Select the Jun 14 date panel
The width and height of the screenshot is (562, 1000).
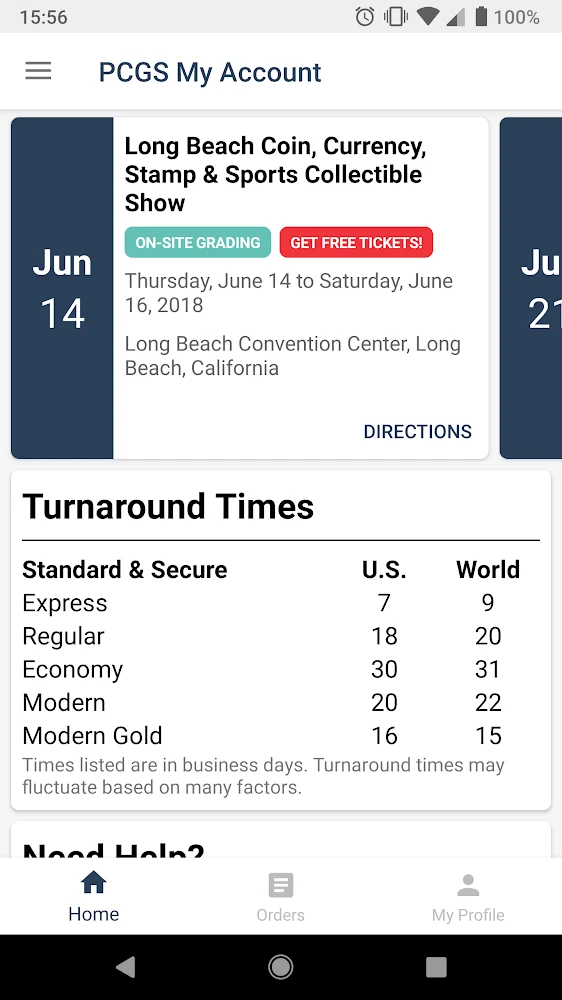tap(63, 288)
